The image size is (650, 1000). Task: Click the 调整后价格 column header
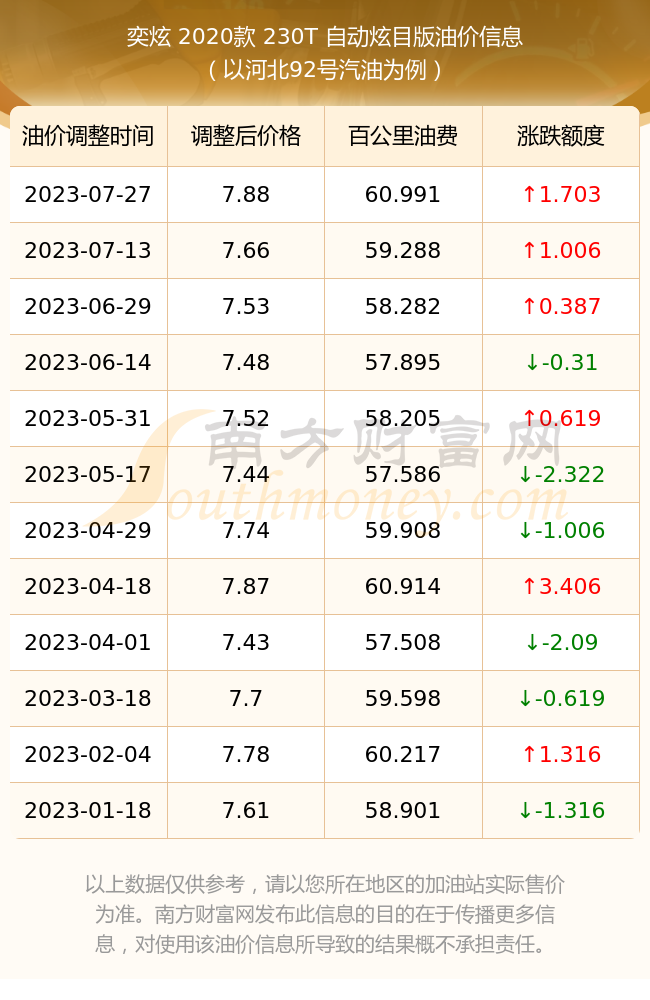point(246,136)
